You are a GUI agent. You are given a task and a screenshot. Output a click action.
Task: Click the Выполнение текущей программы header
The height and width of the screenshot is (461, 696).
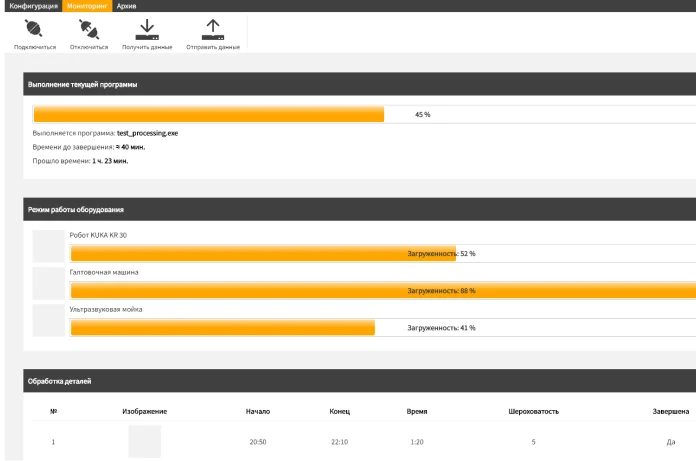tap(360, 84)
